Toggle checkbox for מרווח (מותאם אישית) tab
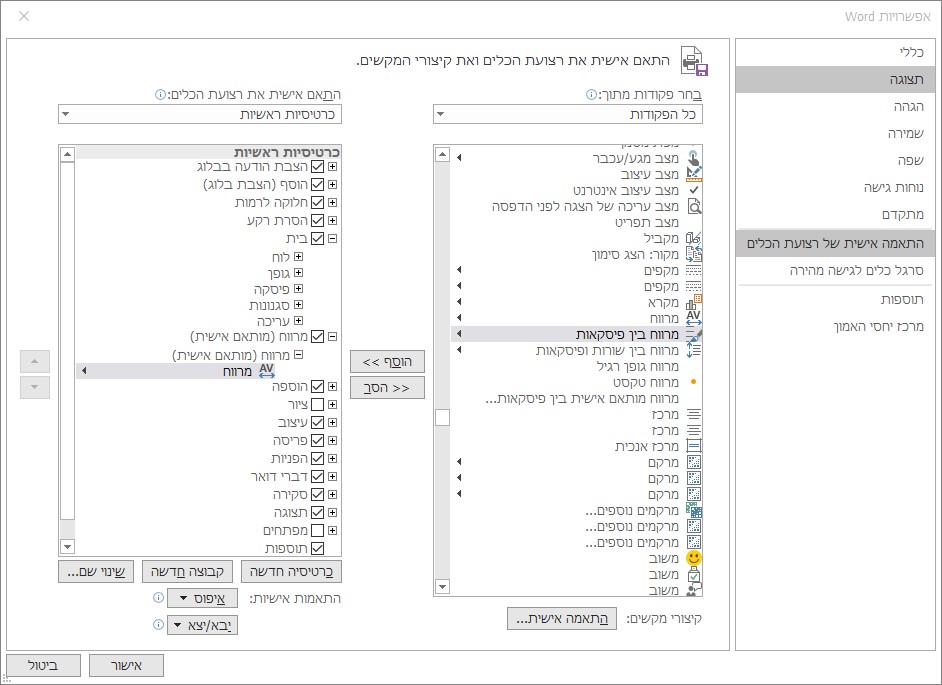Screen dimensions: 942x685 click(317, 336)
